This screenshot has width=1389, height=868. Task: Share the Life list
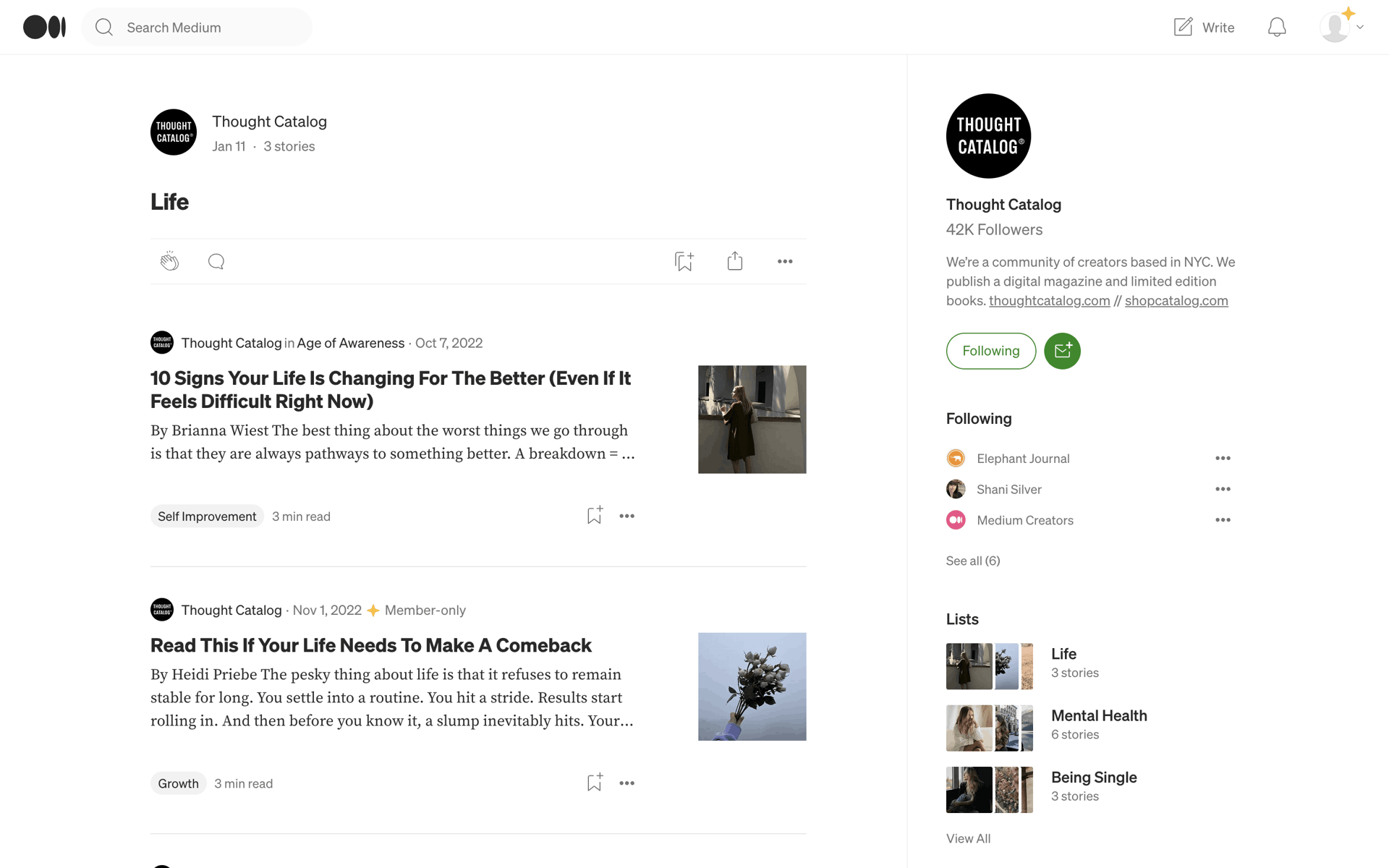(734, 261)
